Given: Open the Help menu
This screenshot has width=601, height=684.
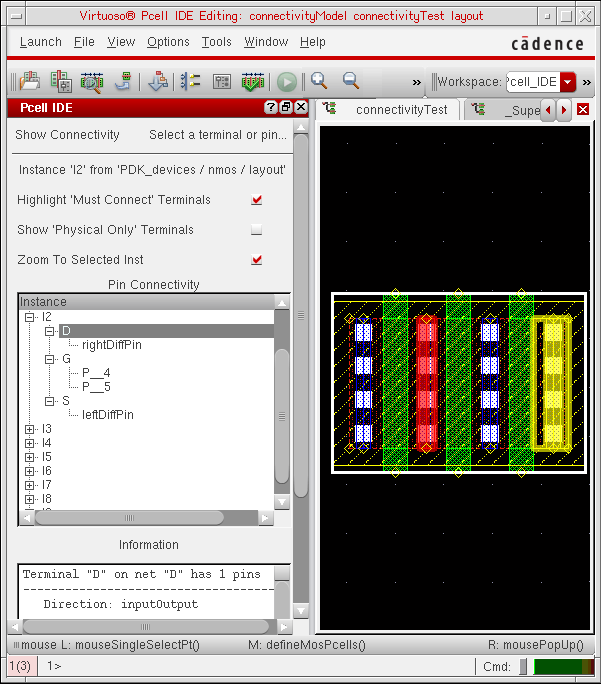Looking at the screenshot, I should coord(312,42).
